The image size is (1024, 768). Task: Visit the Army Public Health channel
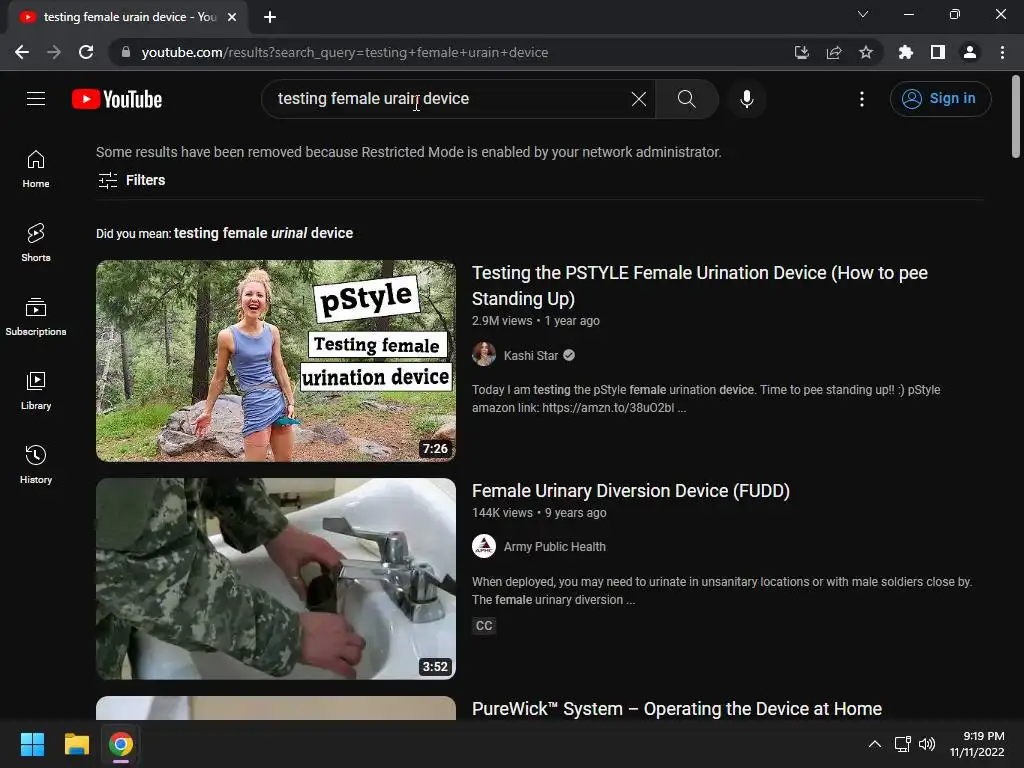[554, 547]
